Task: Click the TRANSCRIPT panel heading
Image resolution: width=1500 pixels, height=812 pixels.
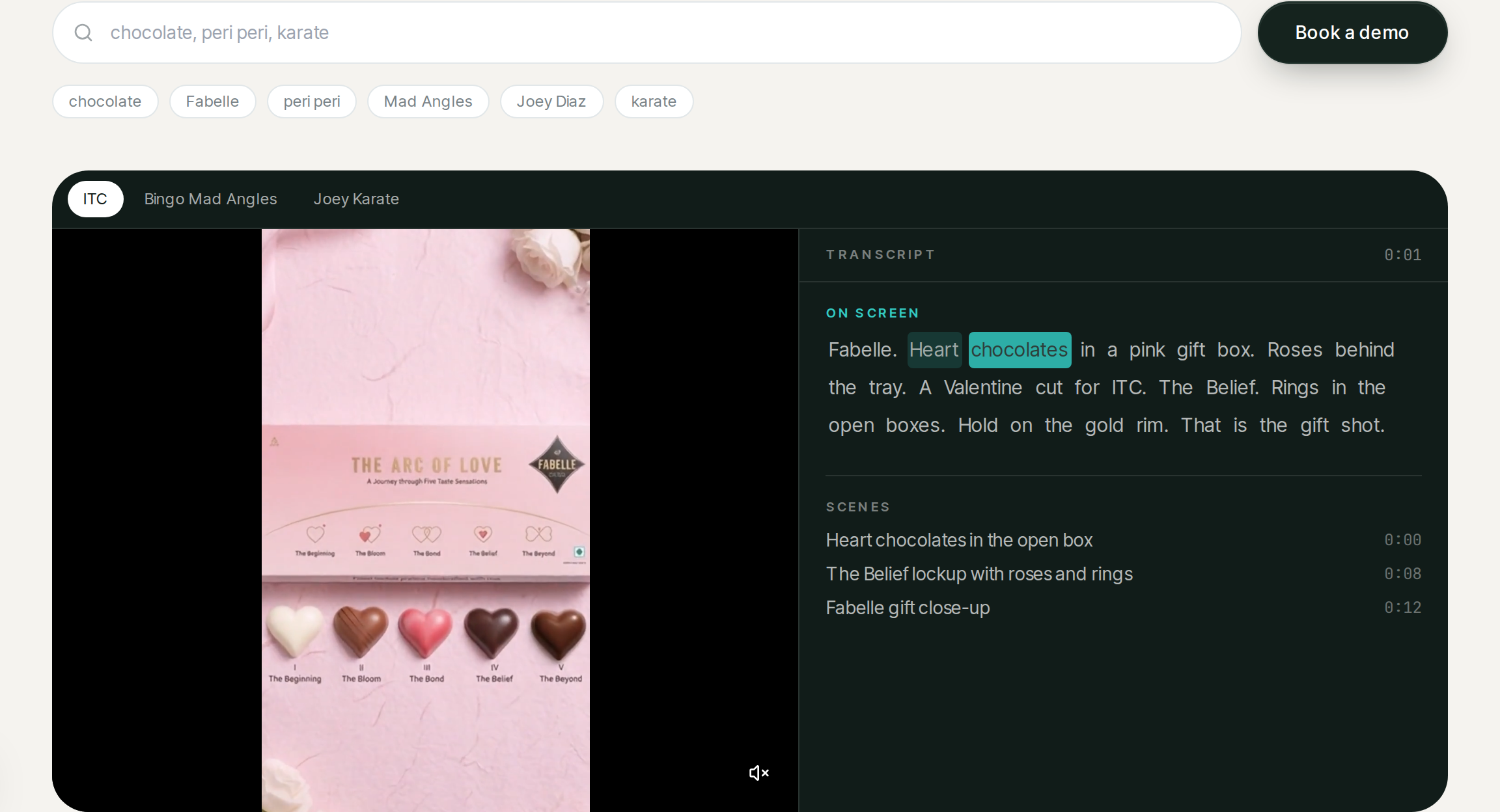Action: [880, 254]
